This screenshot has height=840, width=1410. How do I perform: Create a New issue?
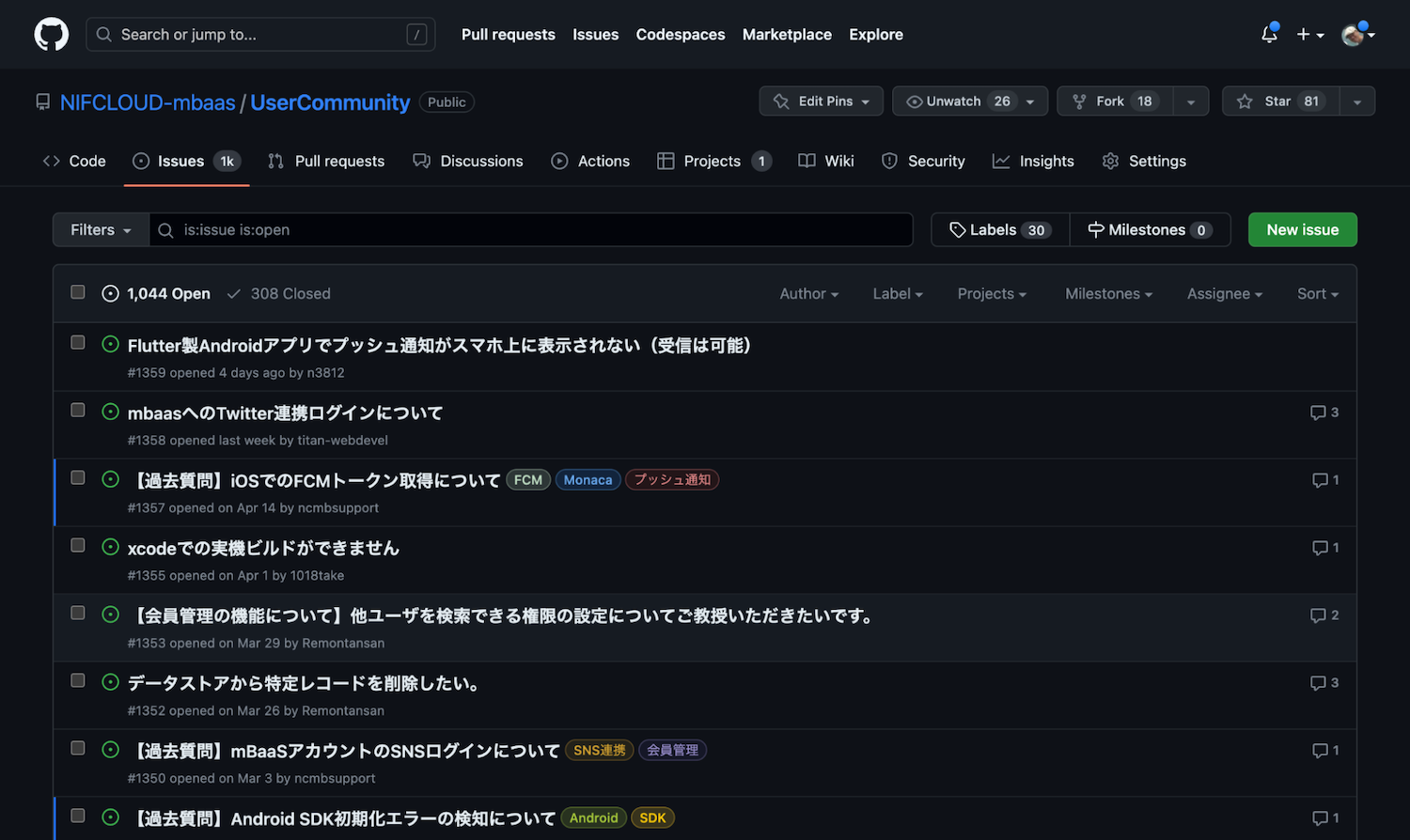pyautogui.click(x=1302, y=230)
